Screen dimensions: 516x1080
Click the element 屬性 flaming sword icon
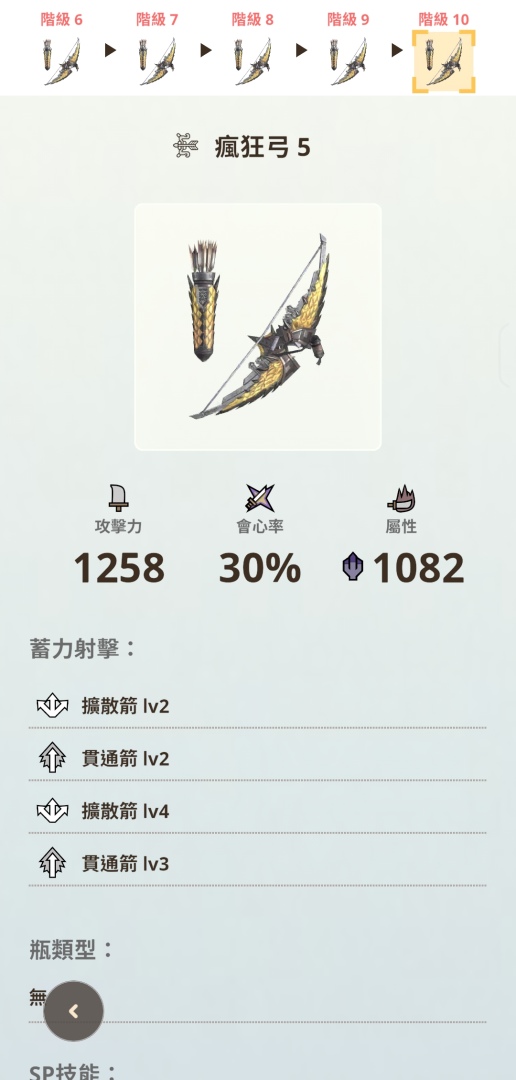pos(401,498)
